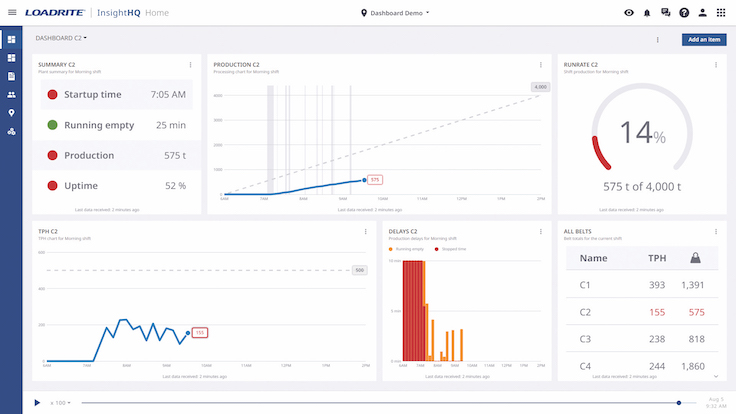Image resolution: width=736 pixels, height=414 pixels.
Task: Open the Runrate C2 widget options menu
Action: (x=716, y=65)
